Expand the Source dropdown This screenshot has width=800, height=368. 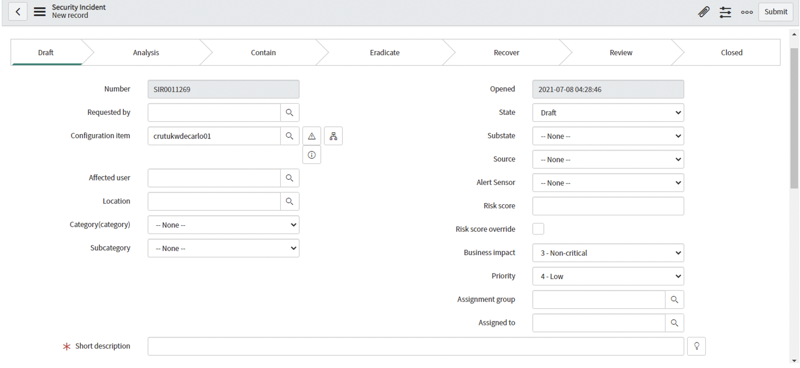pos(608,159)
